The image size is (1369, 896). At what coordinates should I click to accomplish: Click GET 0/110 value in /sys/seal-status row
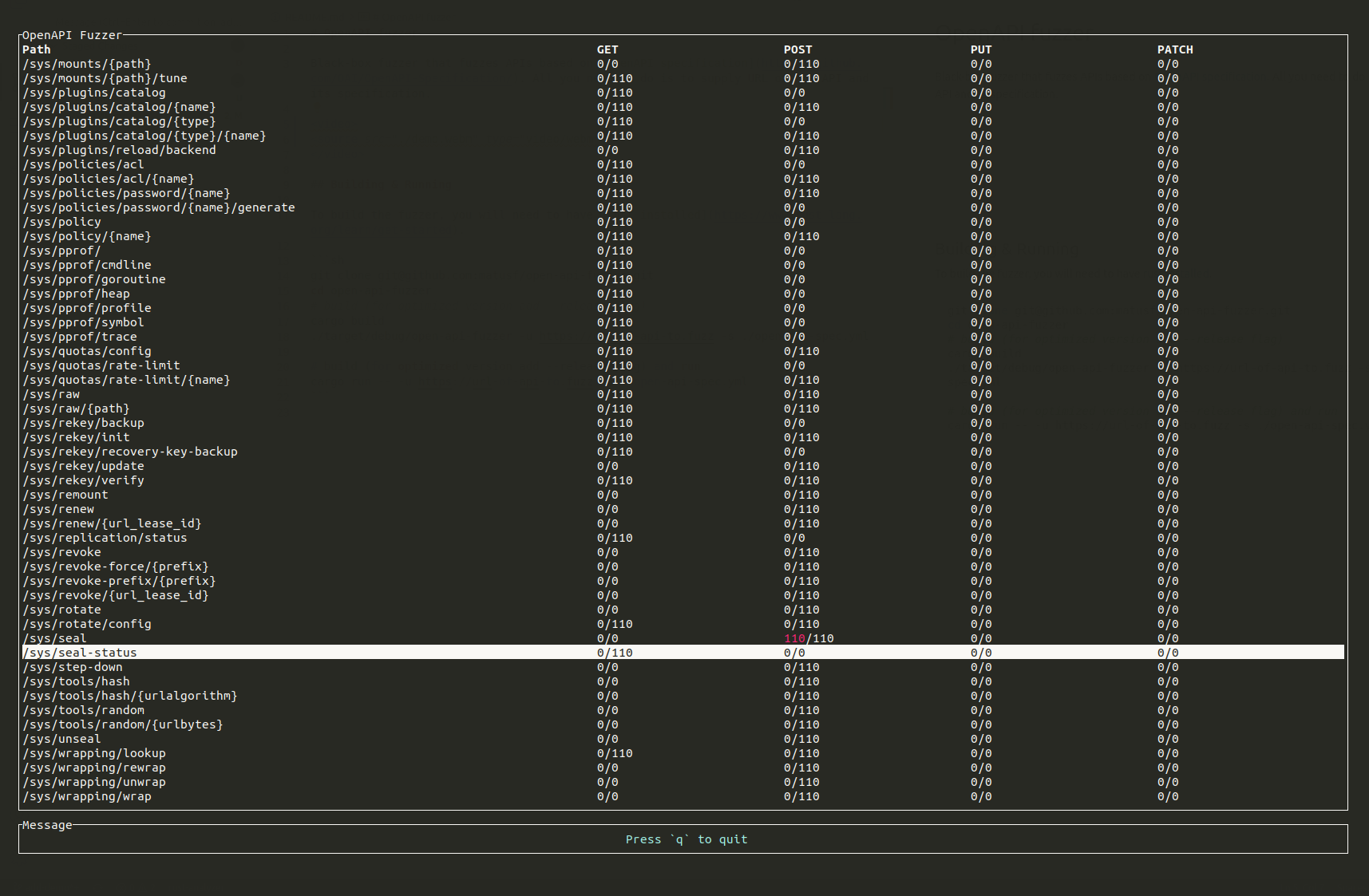(x=615, y=653)
